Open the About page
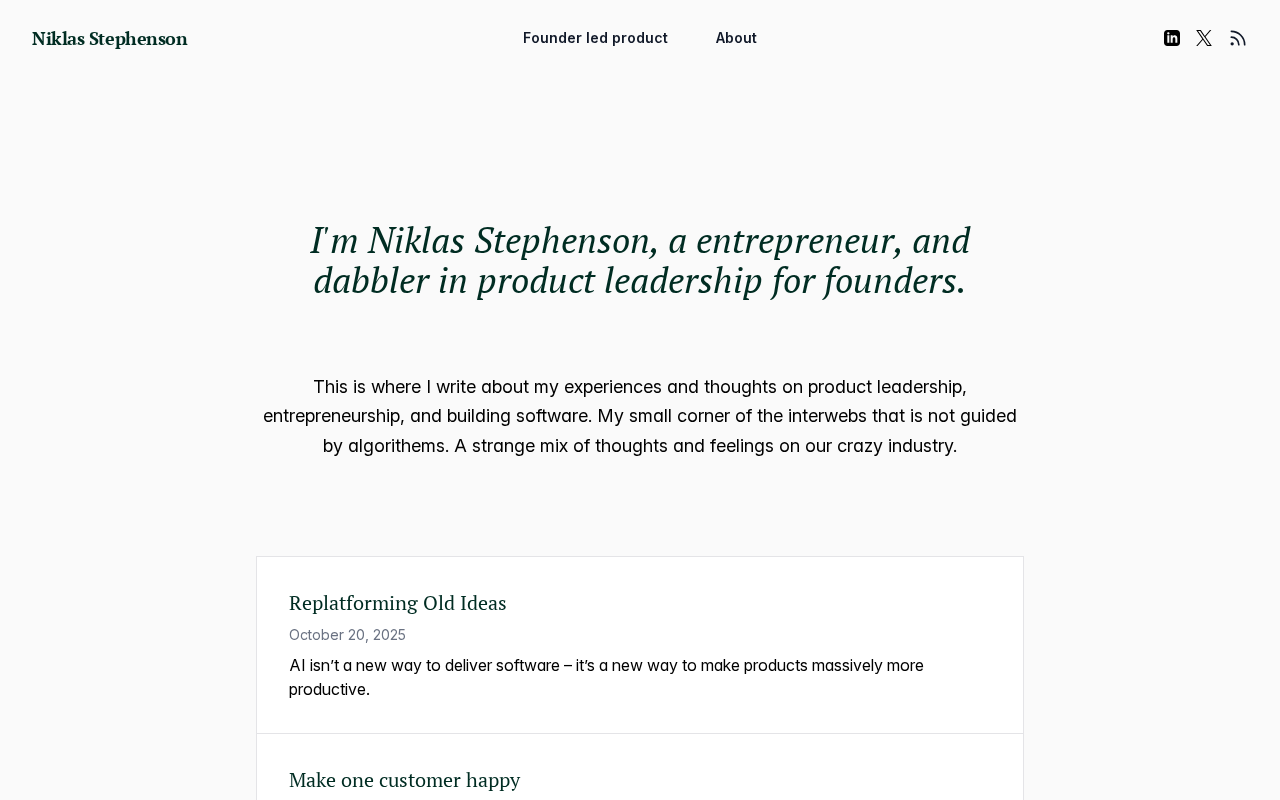Image resolution: width=1280 pixels, height=800 pixels. [736, 38]
